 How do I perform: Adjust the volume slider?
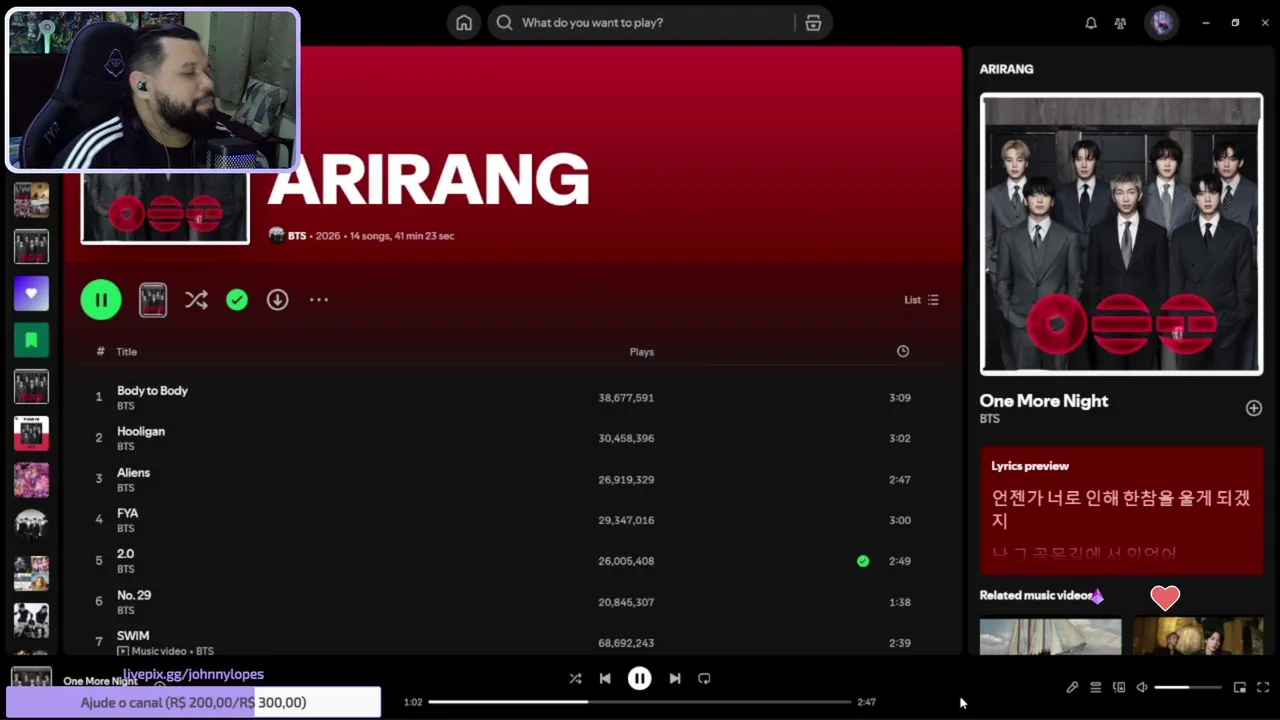[x=1188, y=687]
